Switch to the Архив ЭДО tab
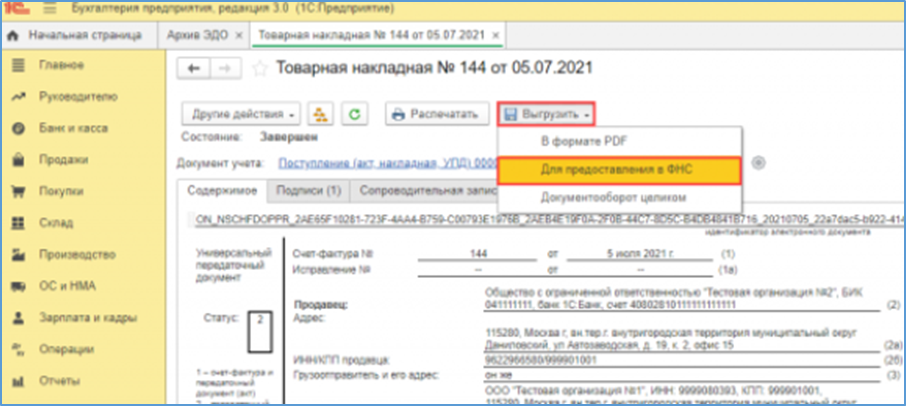The image size is (906, 406). pos(198,35)
